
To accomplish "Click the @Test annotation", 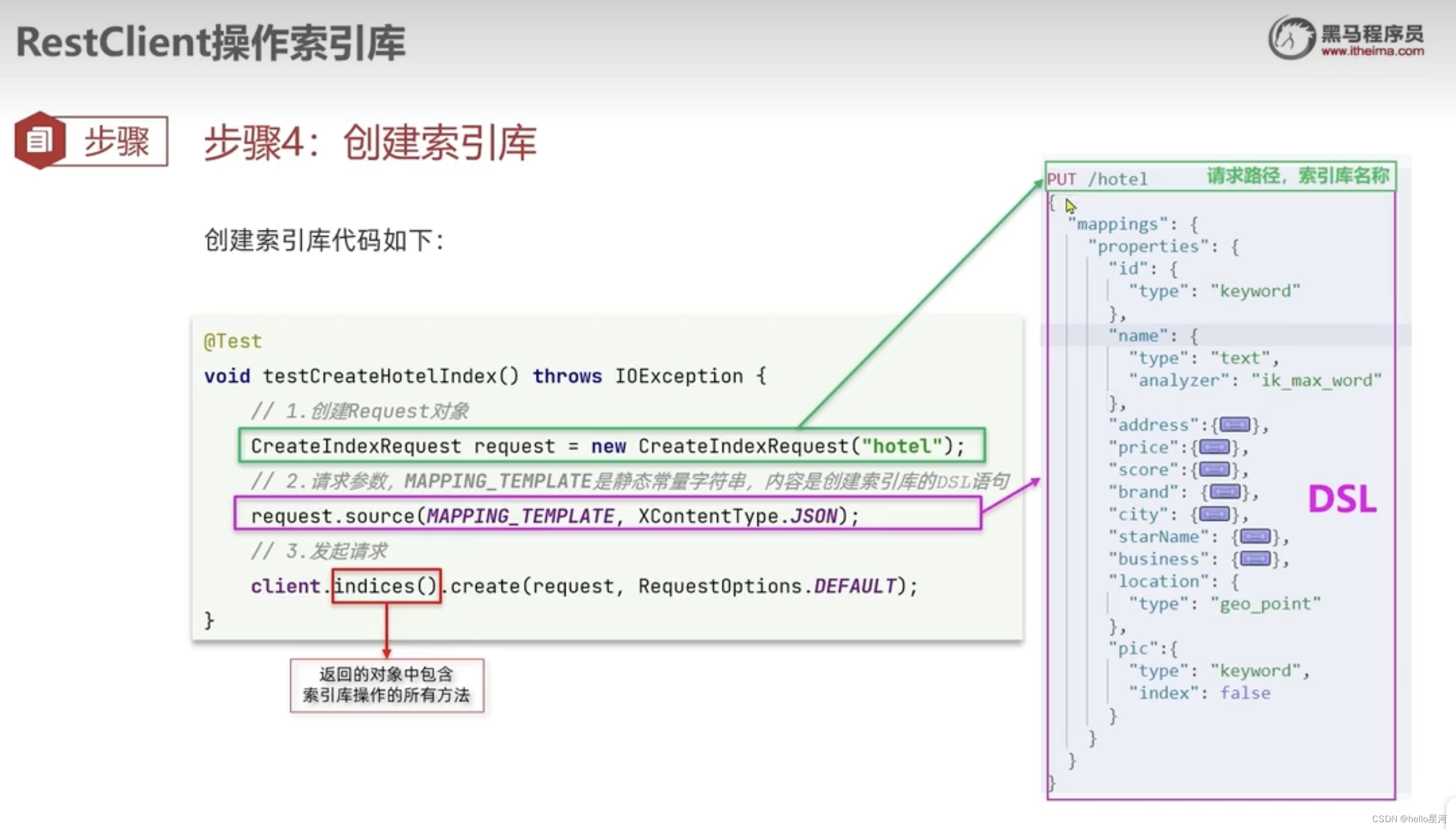I will [233, 341].
